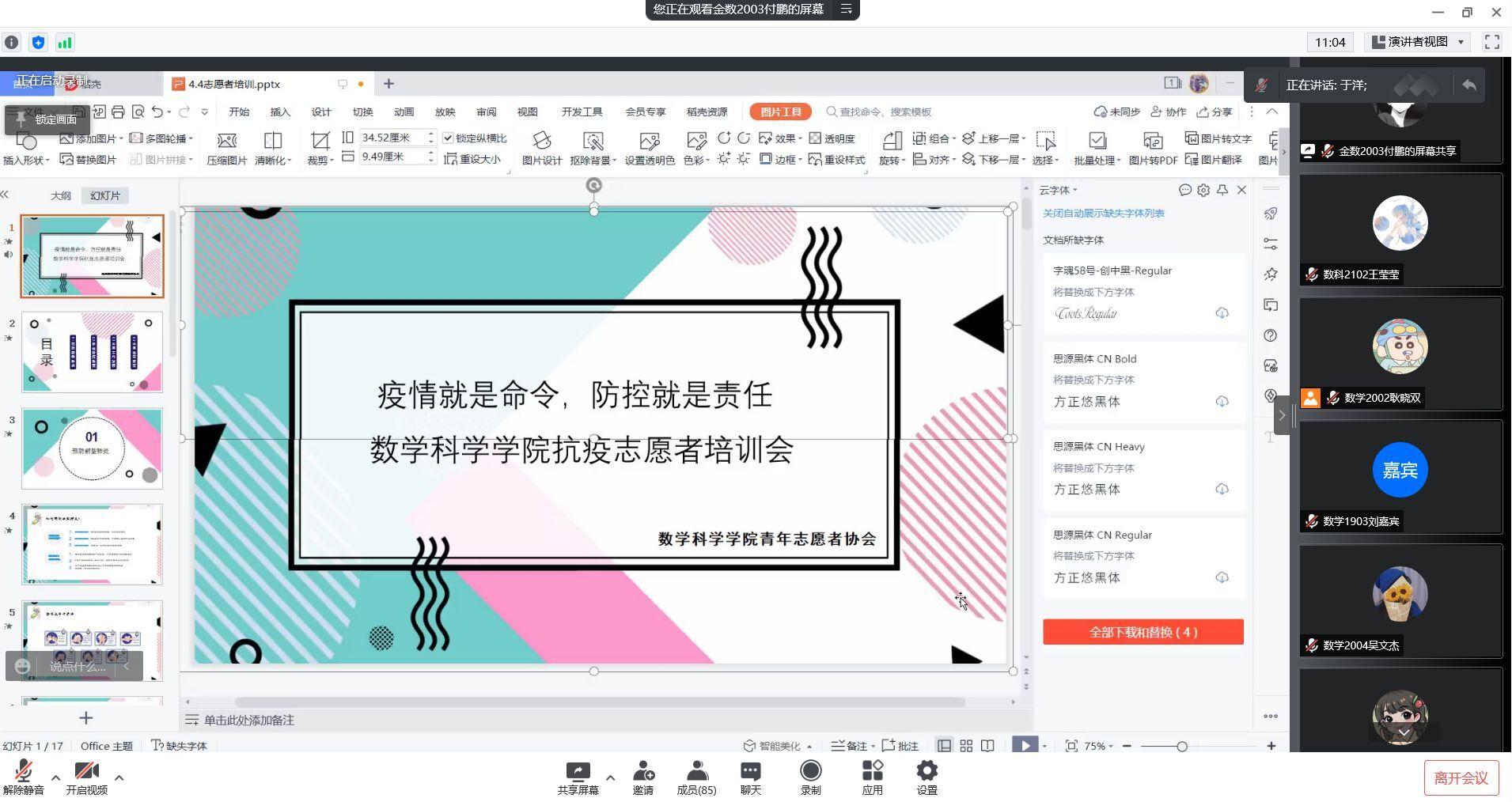Select slide 3 thumbnail in panel
The height and width of the screenshot is (802, 1512).
click(92, 448)
